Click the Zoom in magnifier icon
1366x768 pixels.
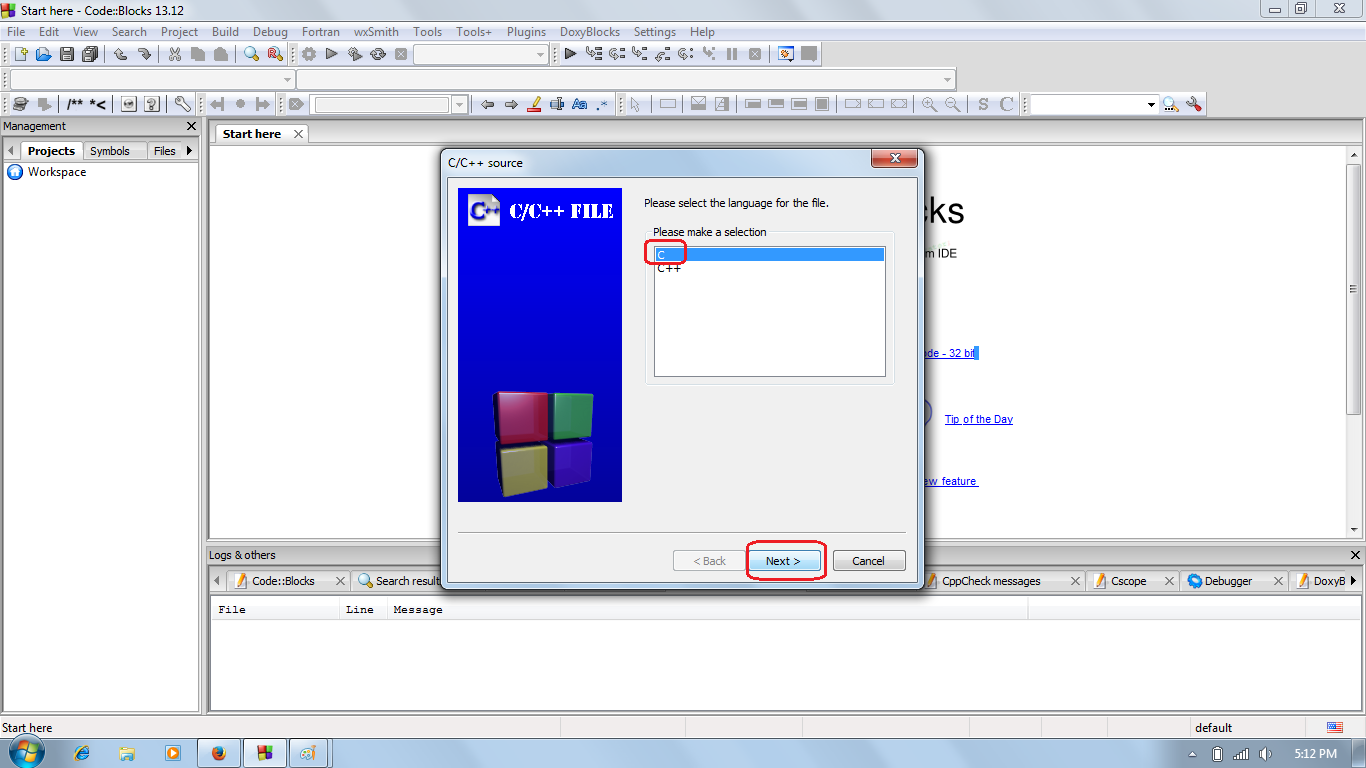[x=929, y=104]
